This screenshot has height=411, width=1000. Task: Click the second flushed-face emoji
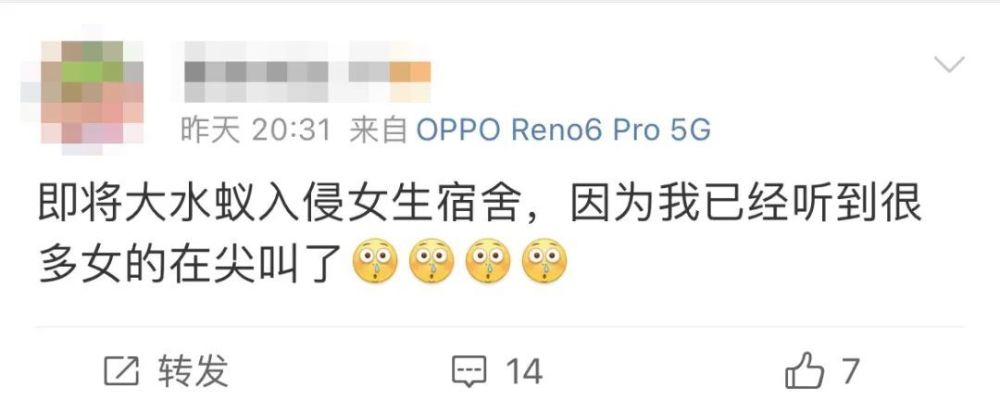(432, 262)
